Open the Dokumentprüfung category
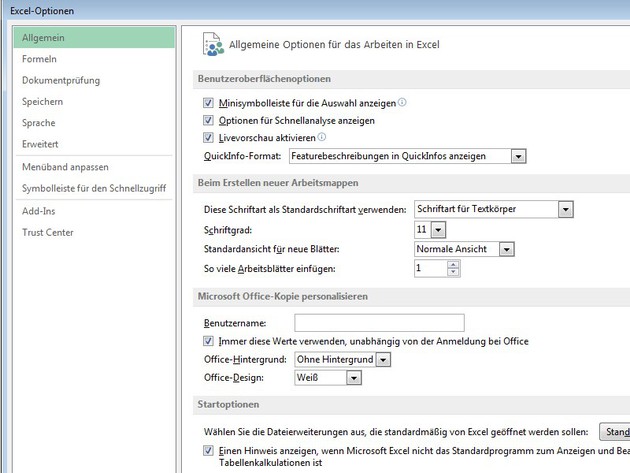The width and height of the screenshot is (630, 473). (x=94, y=80)
